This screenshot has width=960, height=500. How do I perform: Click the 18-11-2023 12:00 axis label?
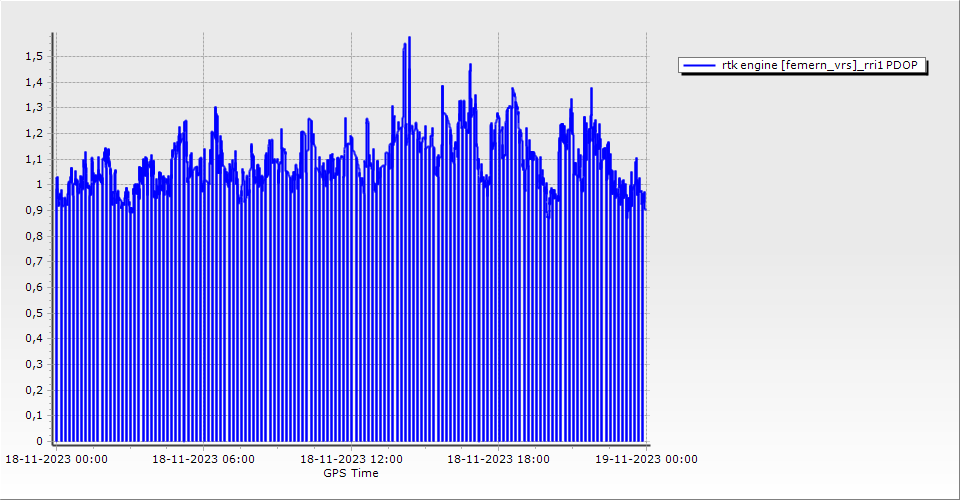351,460
